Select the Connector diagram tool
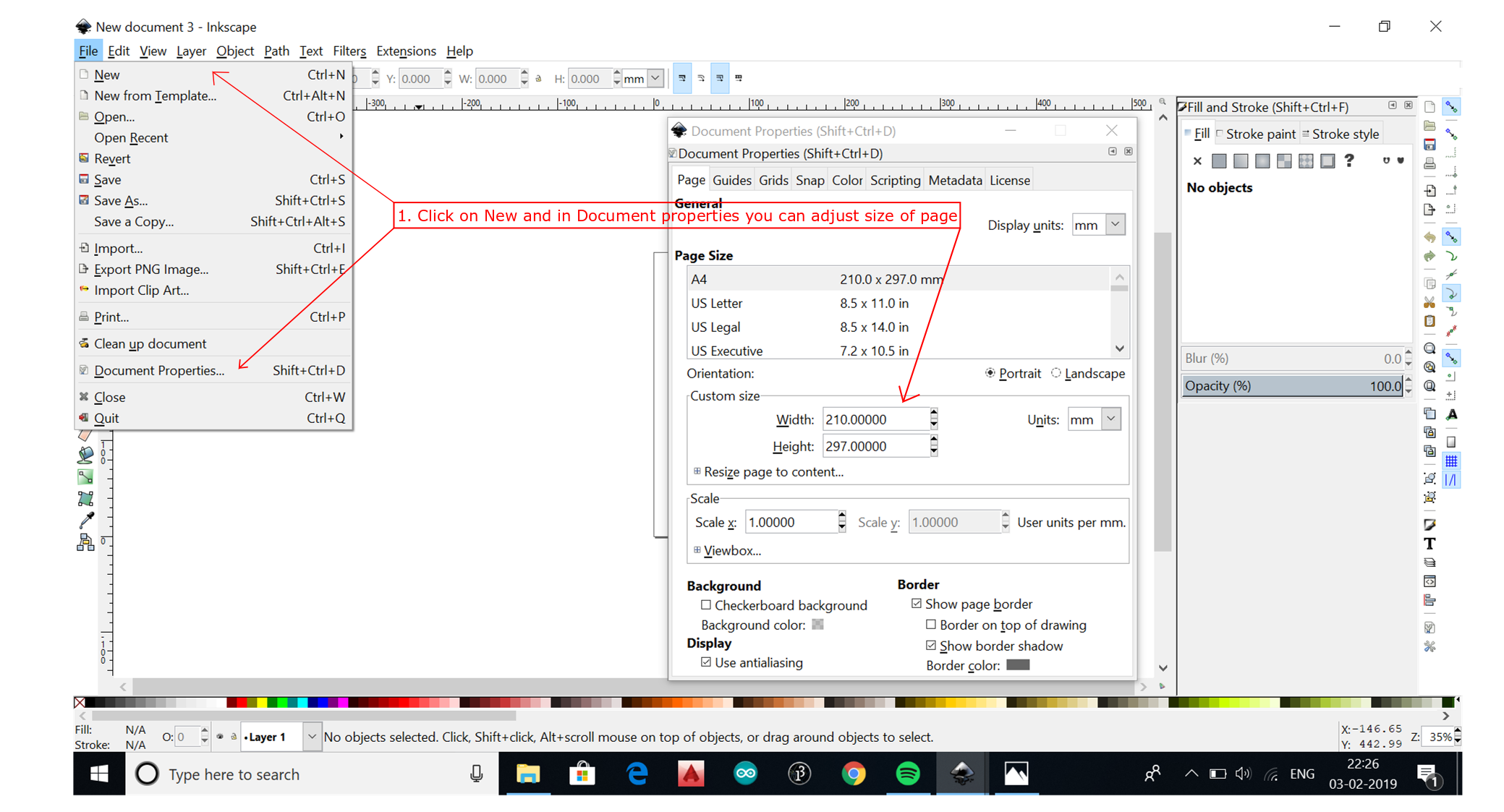Screen dimensions: 1504x812 [85, 542]
